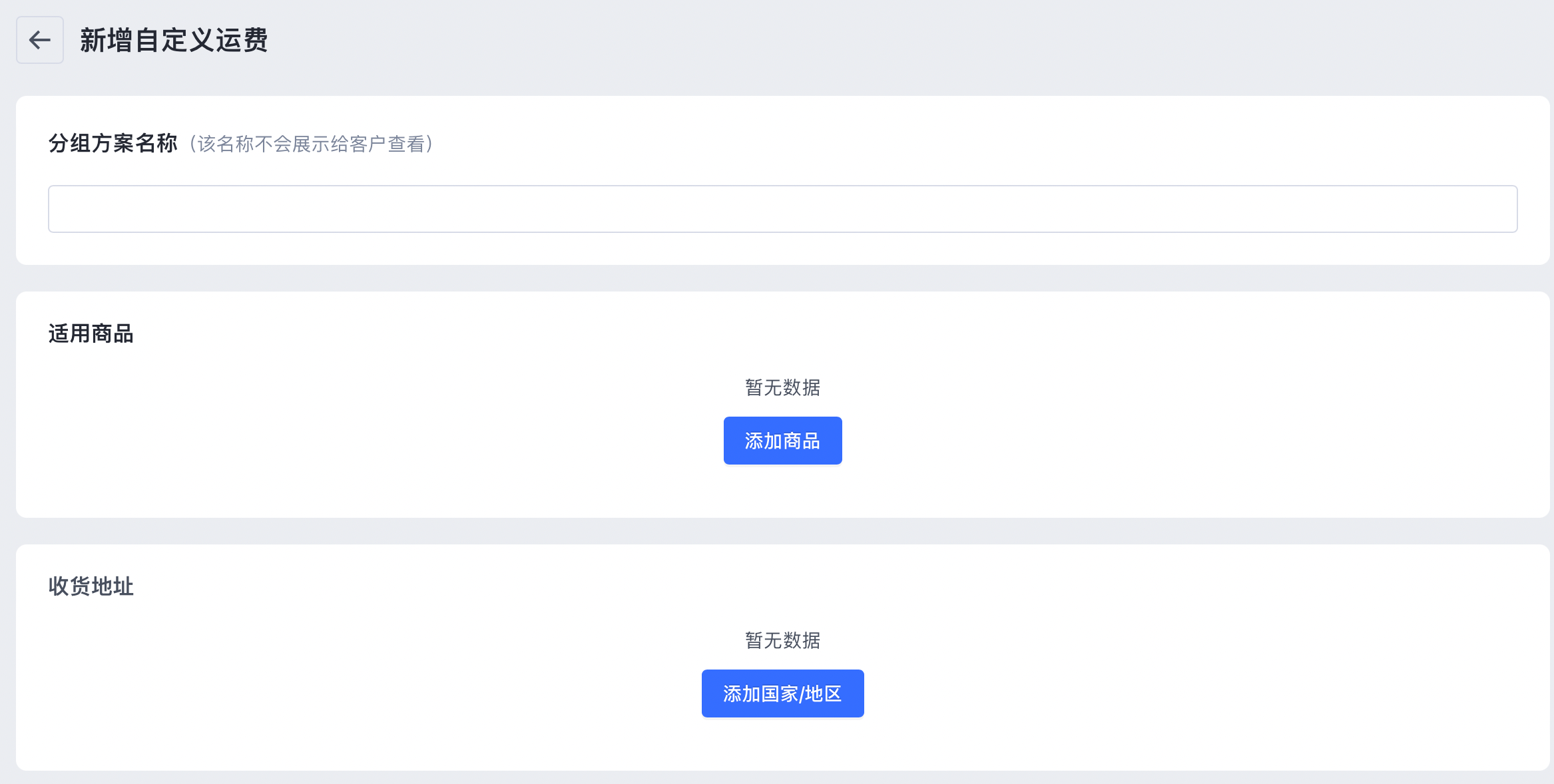Screen dimensions: 1554x784
Task: Go back using the left arrow icon
Action: click(x=40, y=40)
